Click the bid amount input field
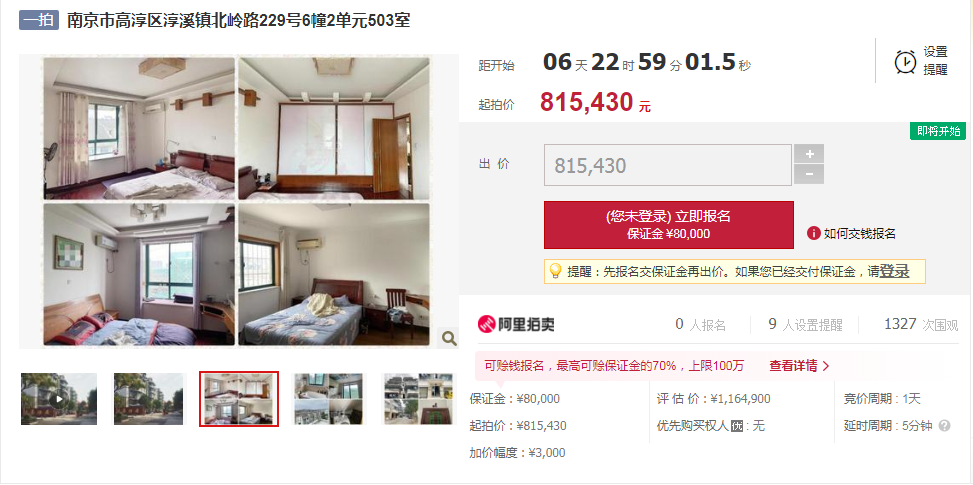Image resolution: width=973 pixels, height=485 pixels. (x=668, y=165)
